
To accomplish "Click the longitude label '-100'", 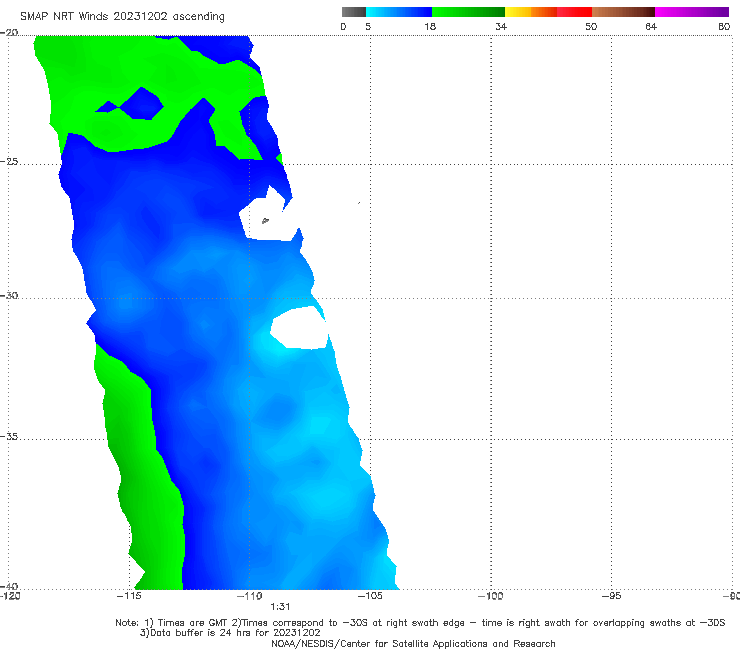I will click(x=491, y=596).
